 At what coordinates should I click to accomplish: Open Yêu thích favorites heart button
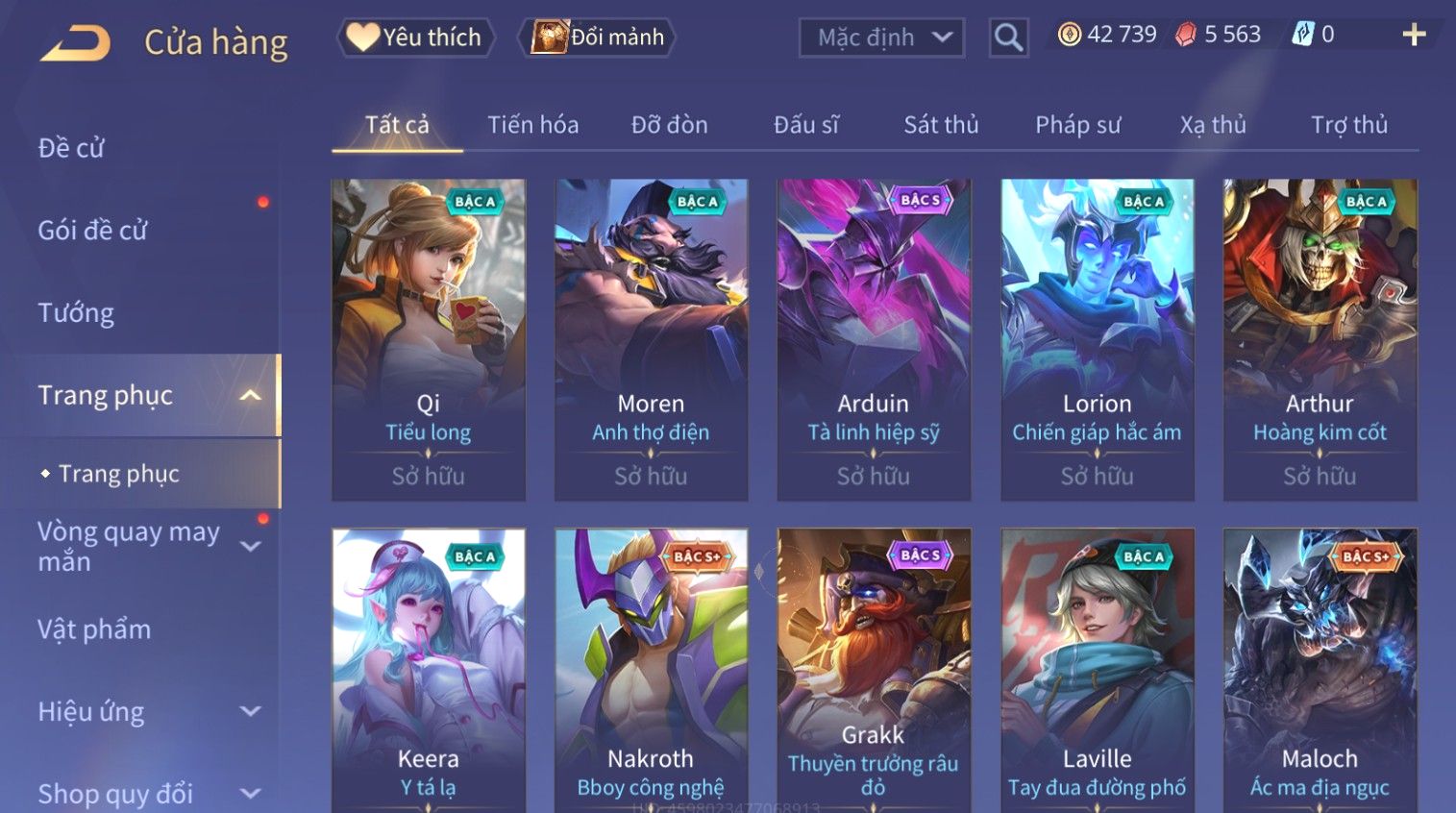click(x=415, y=37)
